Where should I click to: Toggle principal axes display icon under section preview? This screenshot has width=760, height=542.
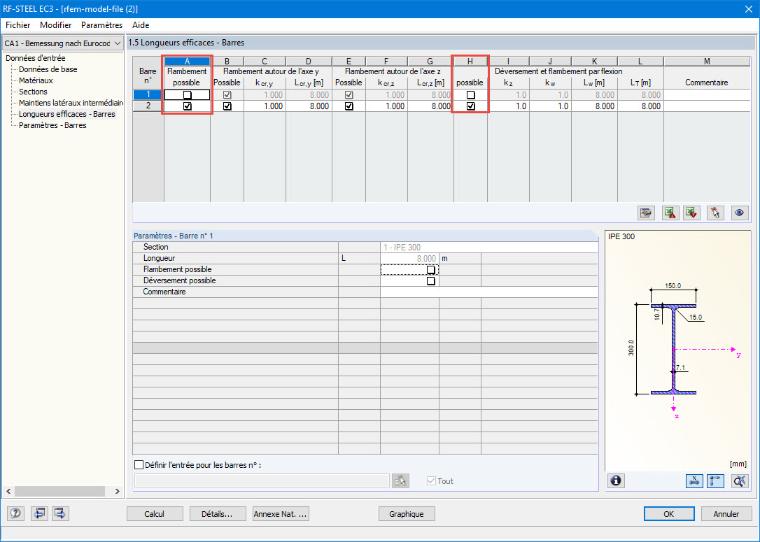click(x=716, y=480)
